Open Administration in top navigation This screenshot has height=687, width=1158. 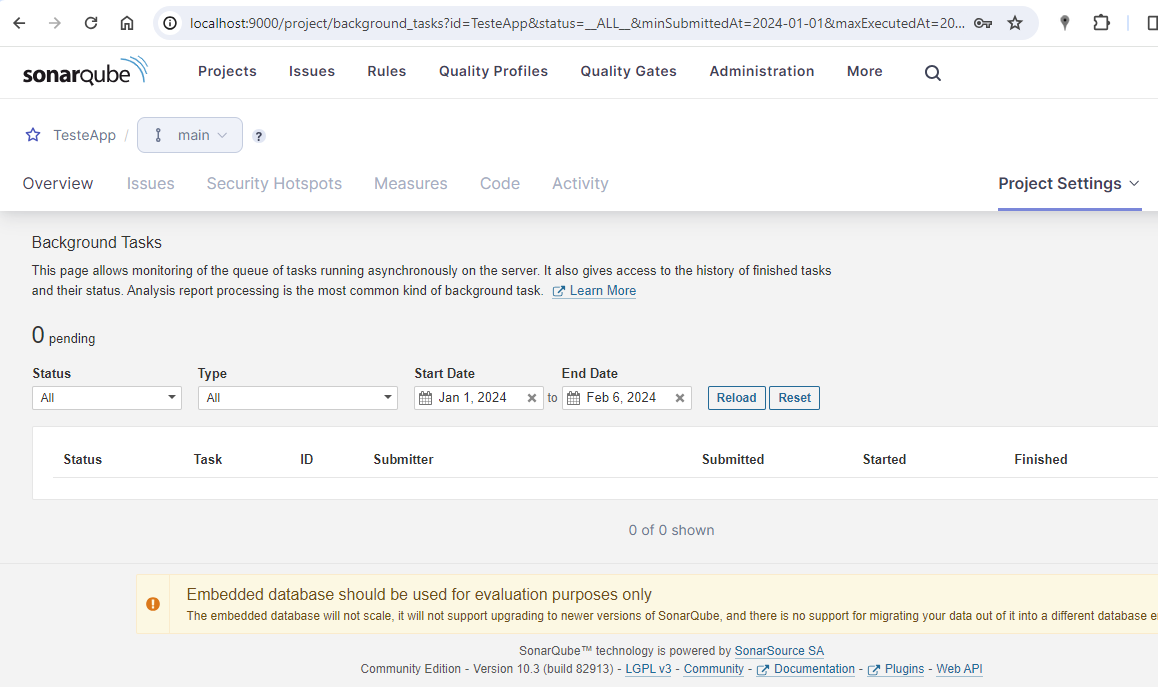pos(761,71)
